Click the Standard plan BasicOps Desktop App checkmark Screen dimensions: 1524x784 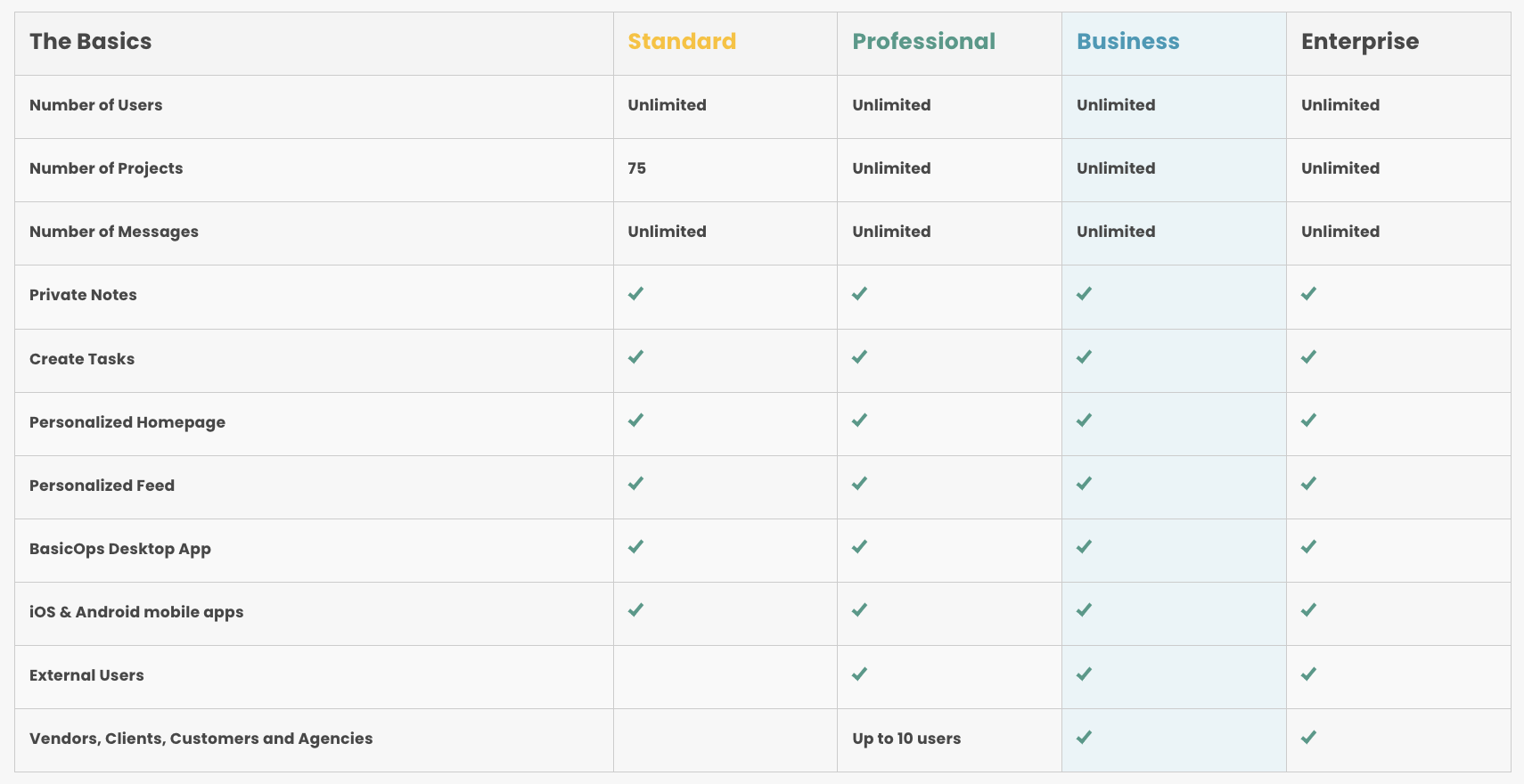point(635,547)
